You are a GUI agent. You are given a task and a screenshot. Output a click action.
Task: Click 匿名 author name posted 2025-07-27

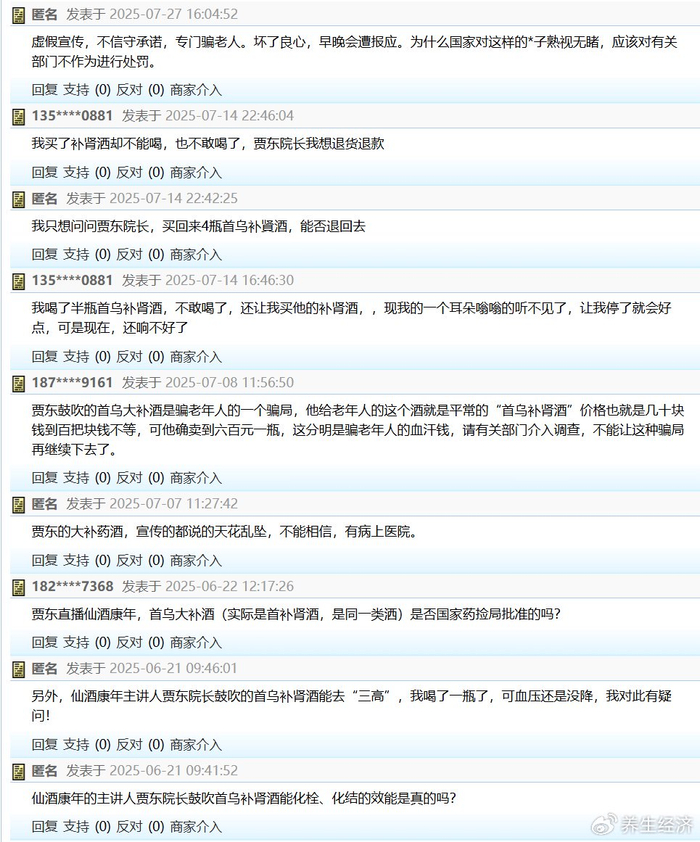(x=45, y=14)
